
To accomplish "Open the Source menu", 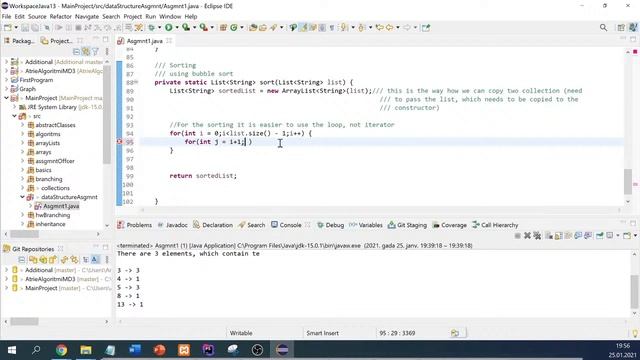I will coord(37,17).
